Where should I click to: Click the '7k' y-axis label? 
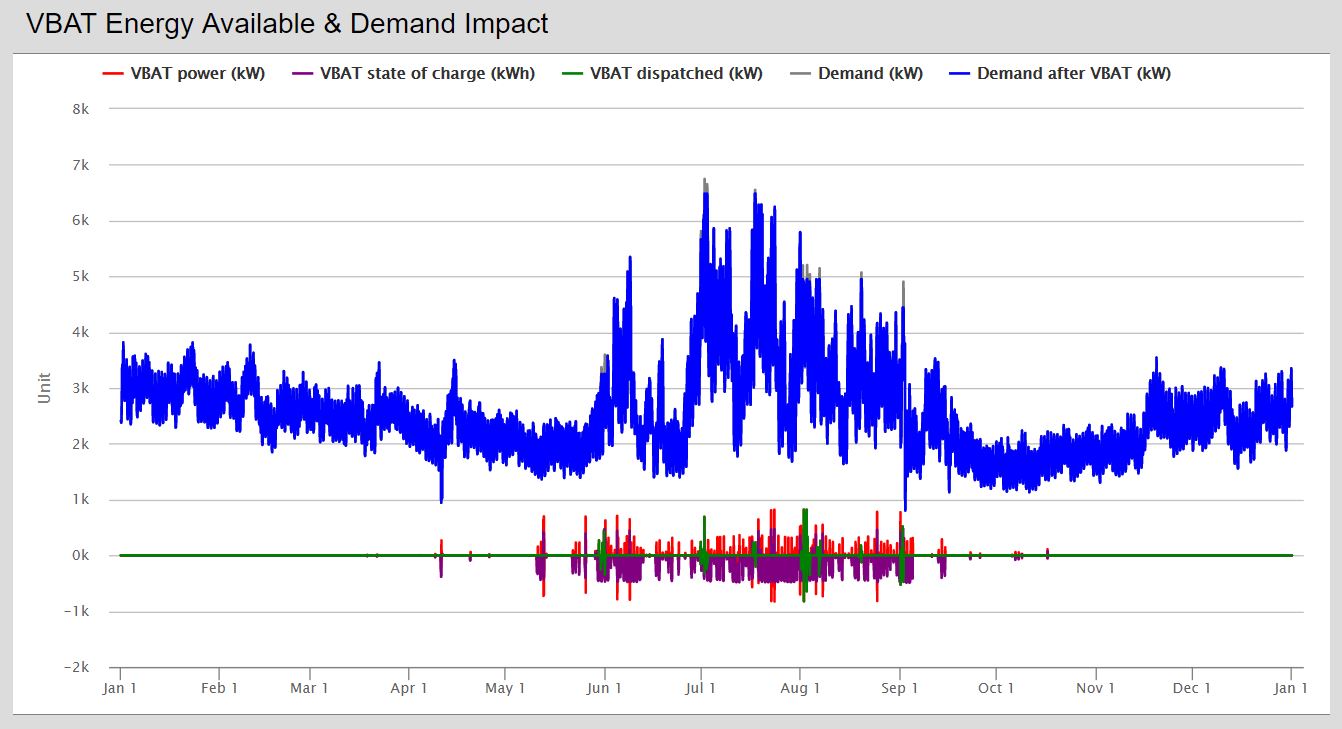click(82, 165)
